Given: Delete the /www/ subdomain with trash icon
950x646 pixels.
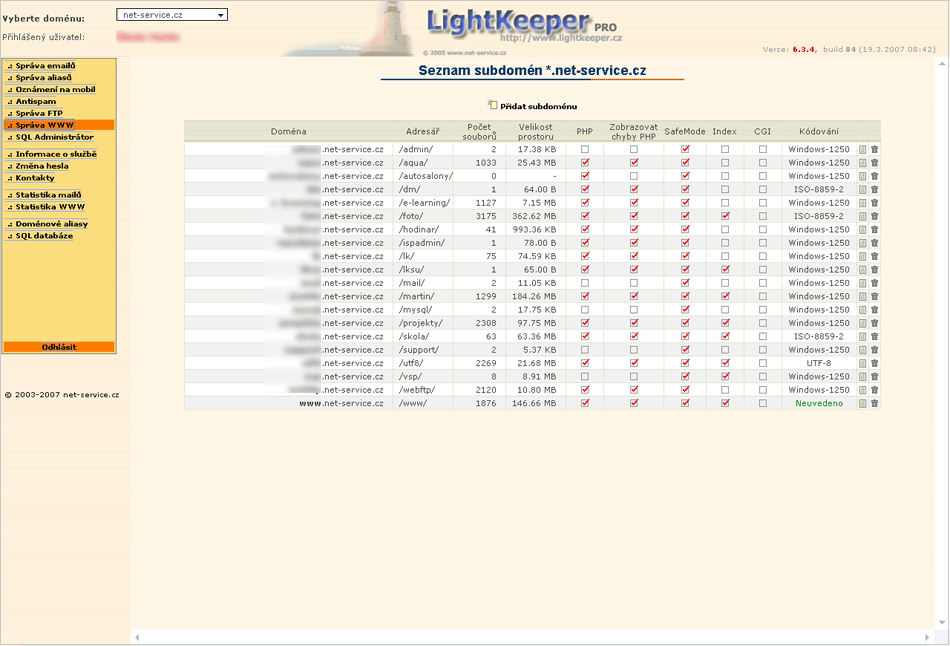Looking at the screenshot, I should [874, 403].
